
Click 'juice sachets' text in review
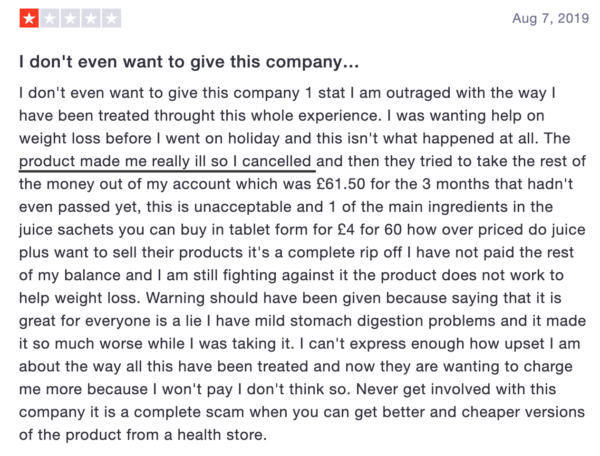[x=66, y=230]
